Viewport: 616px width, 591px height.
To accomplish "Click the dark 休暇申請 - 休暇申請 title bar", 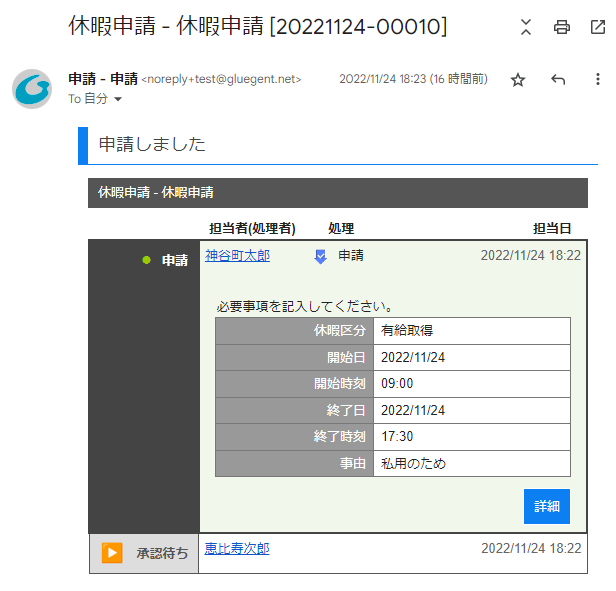I will click(338, 193).
